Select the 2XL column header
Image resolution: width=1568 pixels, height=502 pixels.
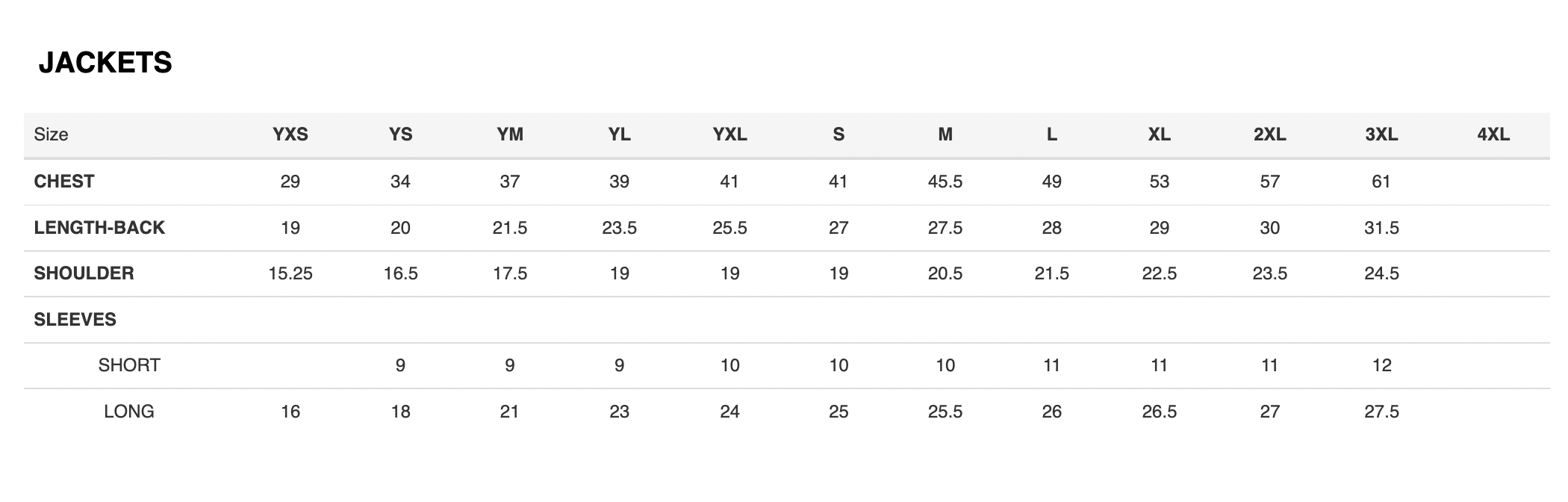tap(1269, 134)
